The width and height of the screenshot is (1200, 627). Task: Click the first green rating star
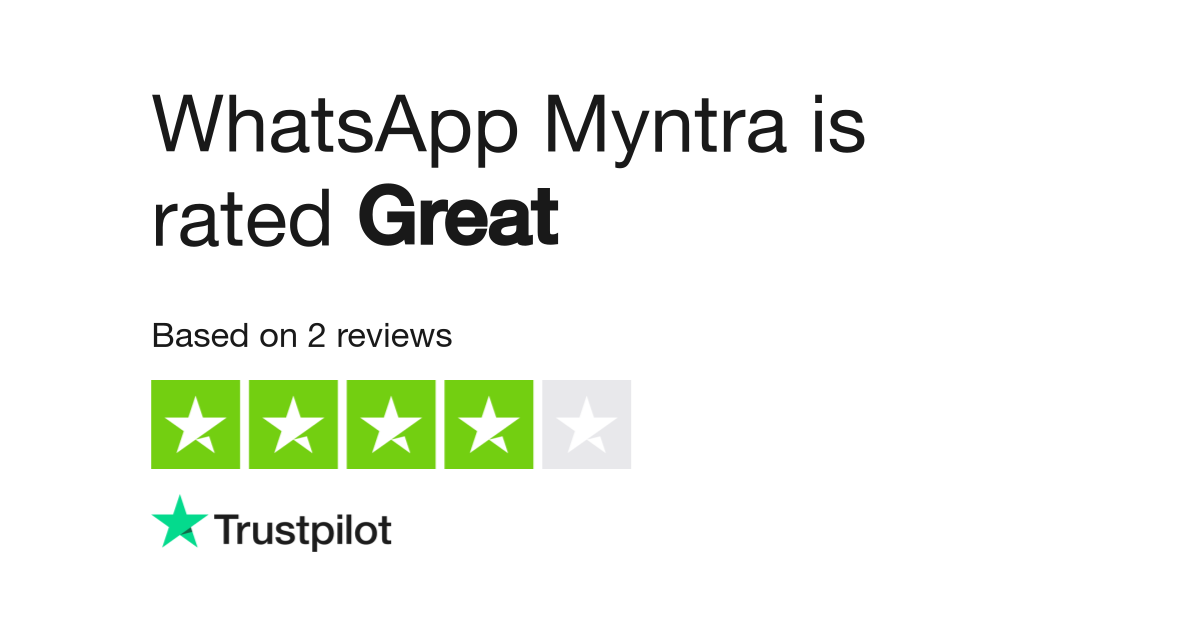pos(195,424)
